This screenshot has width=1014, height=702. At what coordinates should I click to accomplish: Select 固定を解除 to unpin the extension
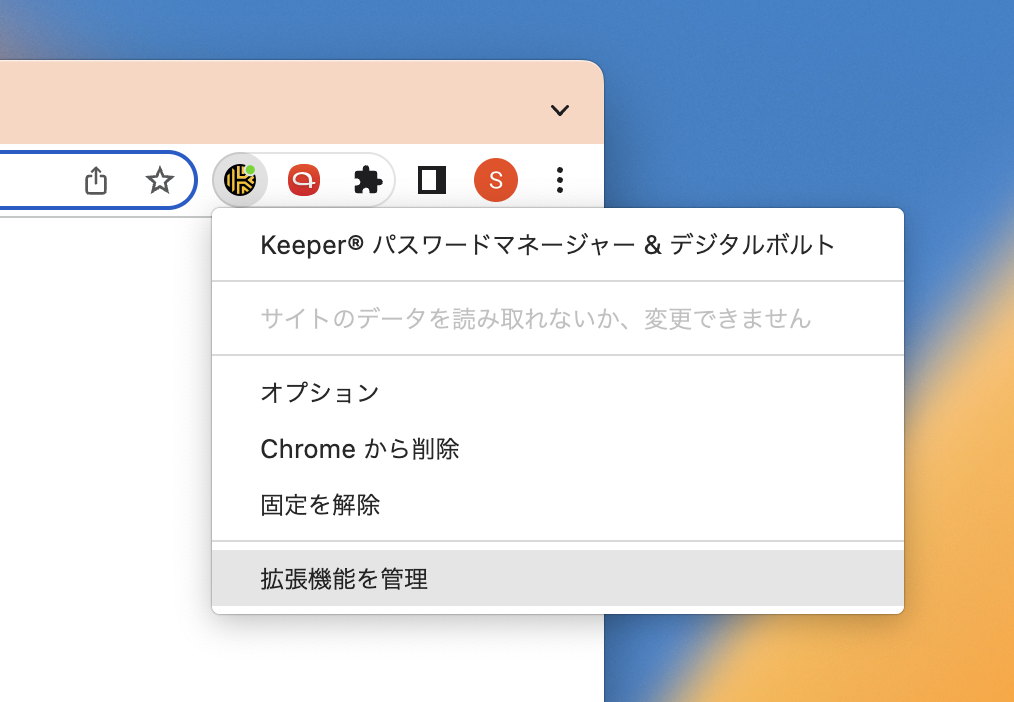320,505
